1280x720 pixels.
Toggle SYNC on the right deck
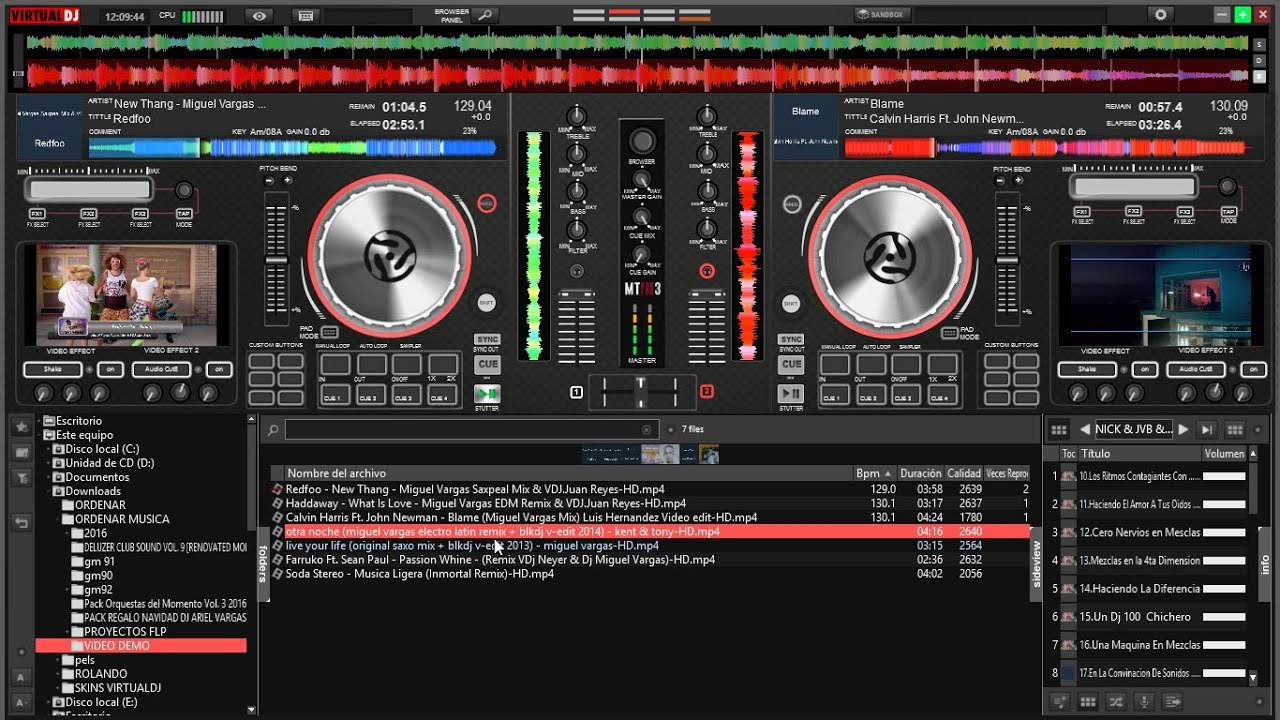pos(791,339)
